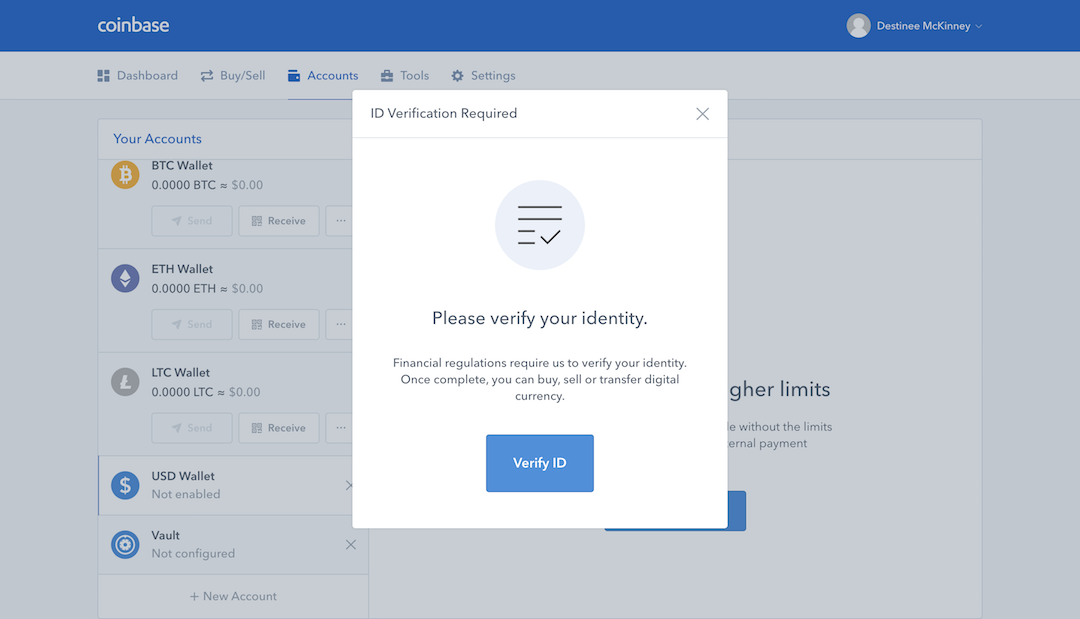Receive into the LTC Wallet
The height and width of the screenshot is (619, 1080).
(x=278, y=428)
